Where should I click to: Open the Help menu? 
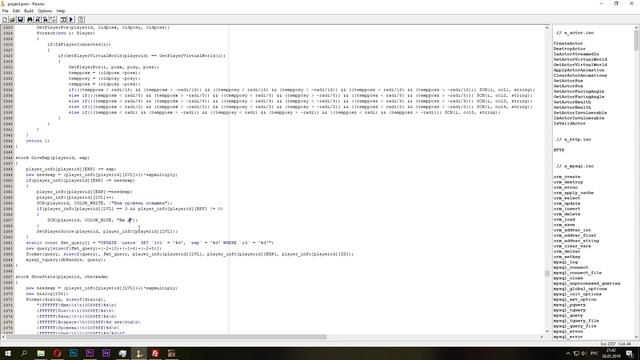point(61,11)
